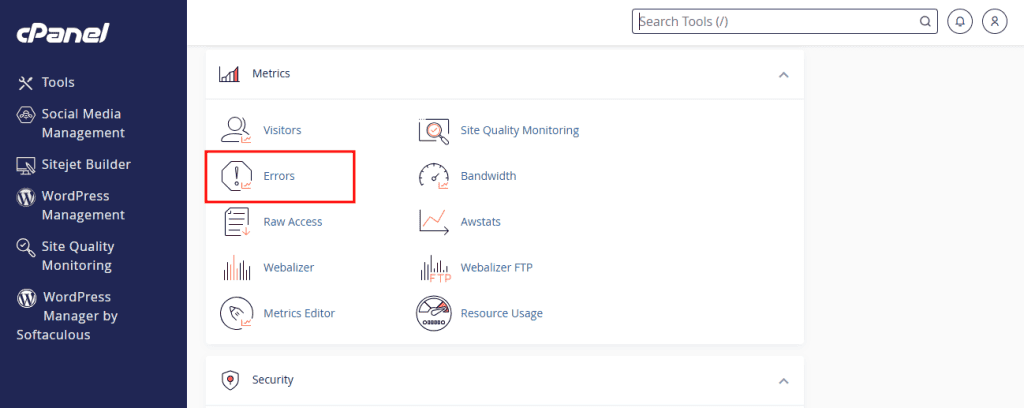The height and width of the screenshot is (408, 1024).
Task: Click the Sitejet Builder monitor icon
Action: pos(25,165)
